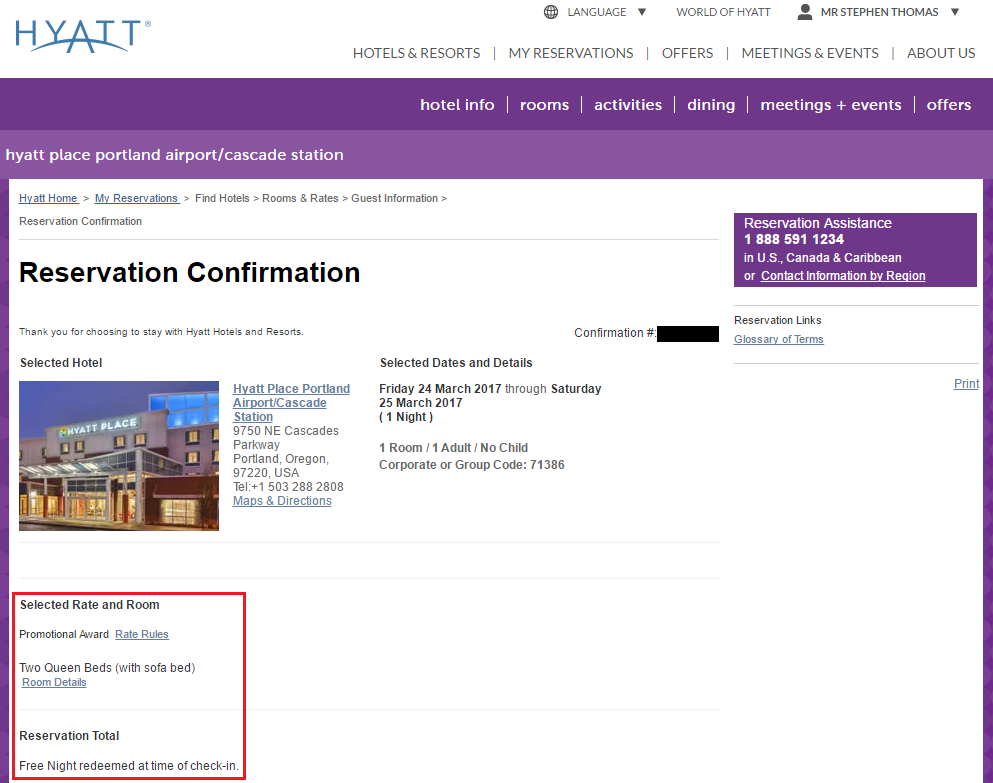This screenshot has width=993, height=783.
Task: Open Contact Information by Region link
Action: tap(842, 276)
